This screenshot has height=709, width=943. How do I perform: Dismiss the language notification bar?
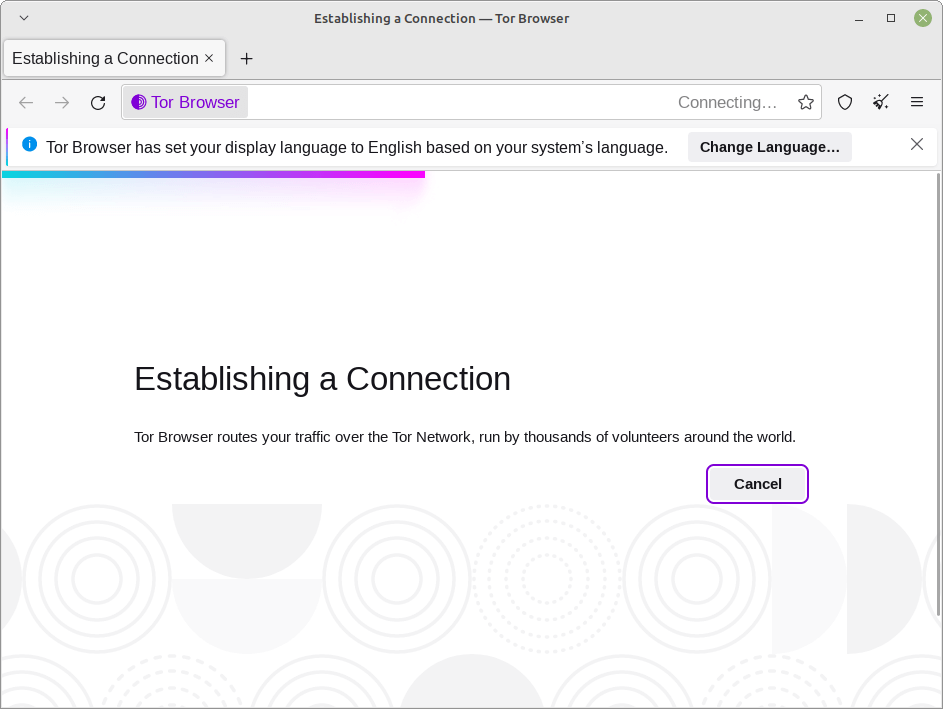tap(917, 144)
